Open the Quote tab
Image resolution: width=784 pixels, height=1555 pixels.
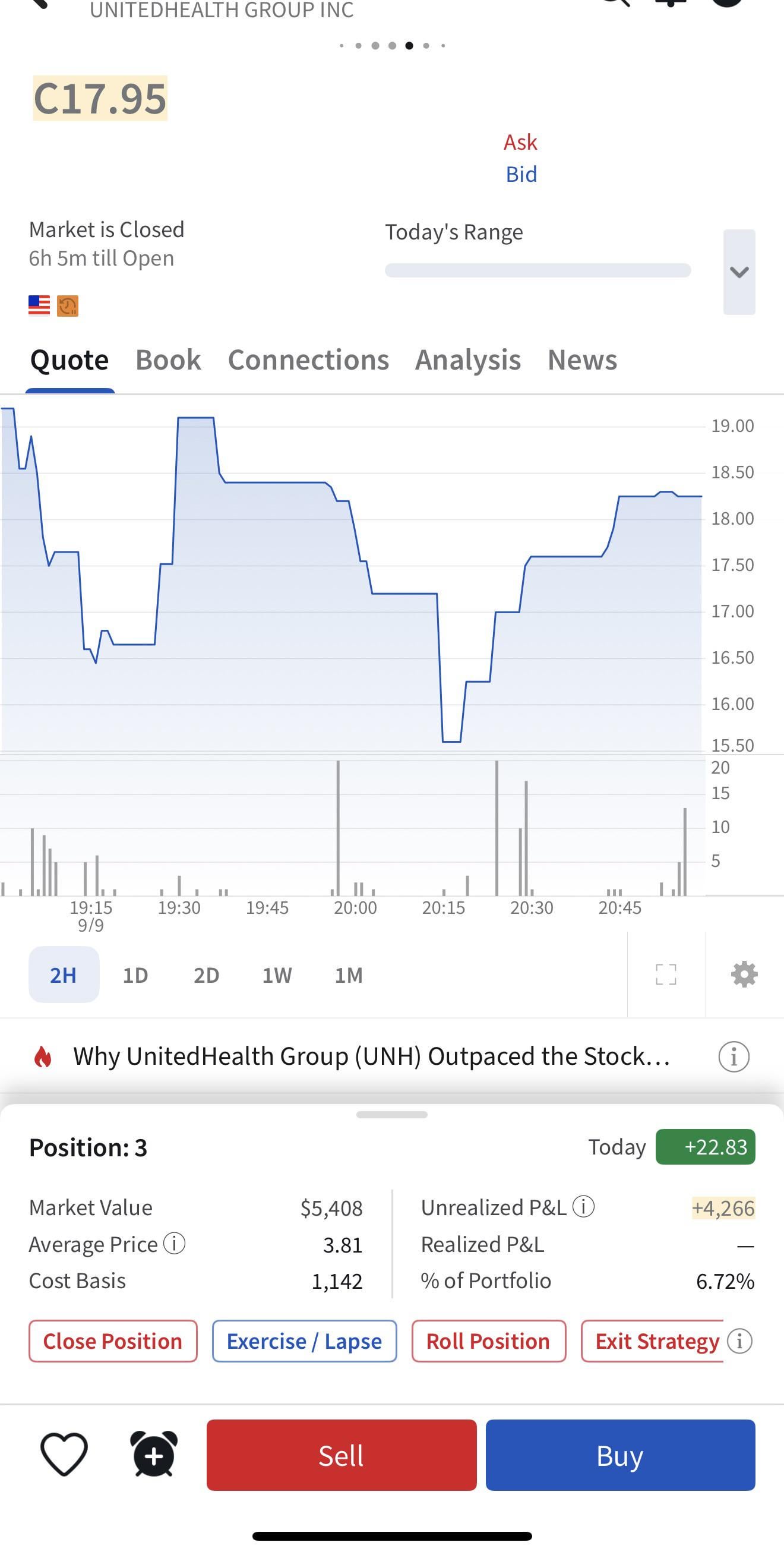click(69, 361)
